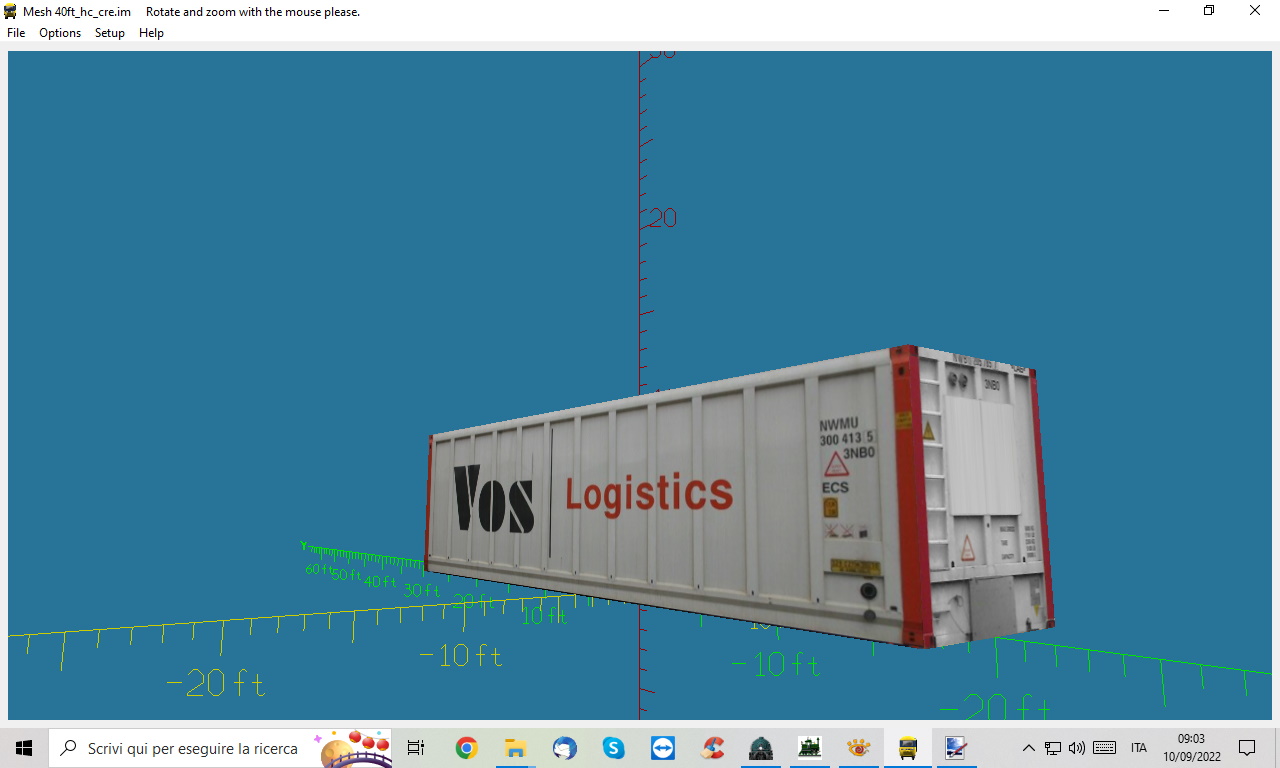This screenshot has width=1280, height=768.
Task: Click the Windows Start button
Action: point(24,748)
